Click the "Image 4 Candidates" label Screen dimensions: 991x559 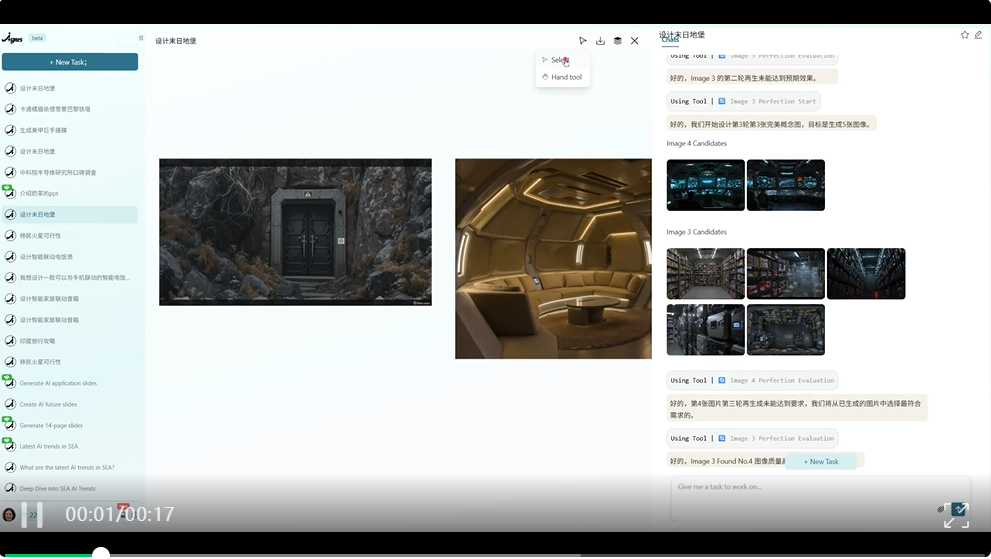pyautogui.click(x=696, y=144)
